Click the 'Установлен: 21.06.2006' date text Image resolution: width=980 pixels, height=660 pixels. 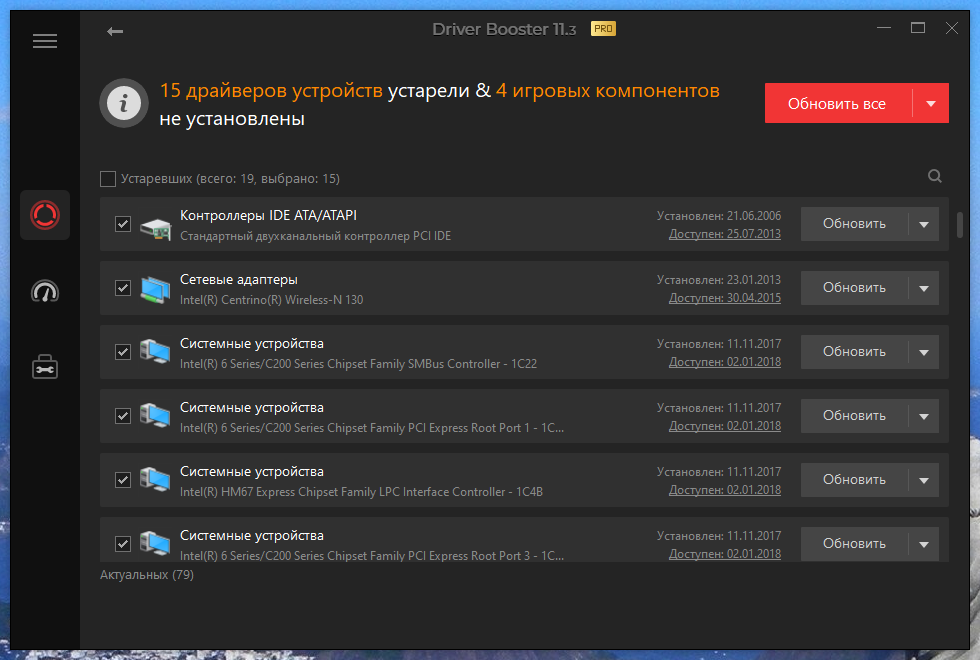(719, 216)
